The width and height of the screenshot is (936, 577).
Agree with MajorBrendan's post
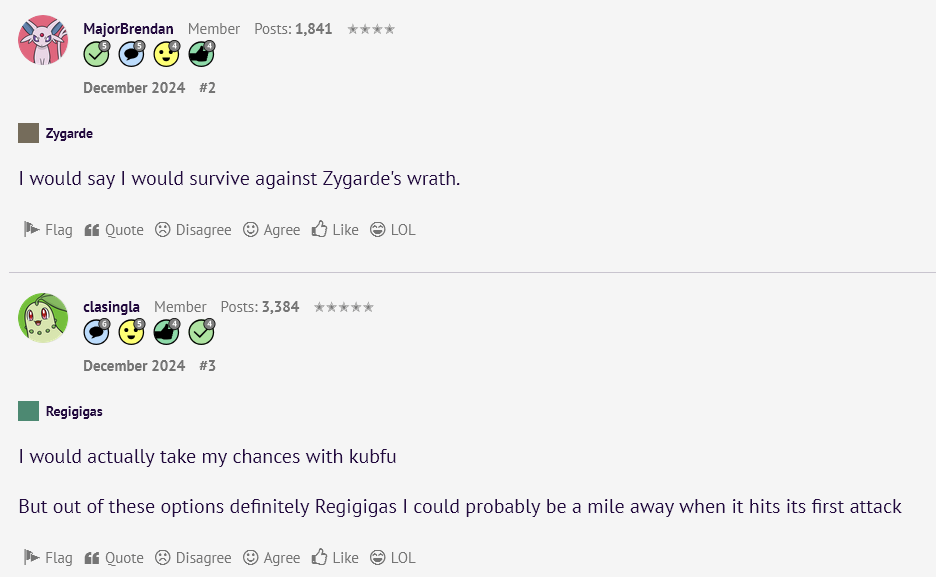coord(272,230)
